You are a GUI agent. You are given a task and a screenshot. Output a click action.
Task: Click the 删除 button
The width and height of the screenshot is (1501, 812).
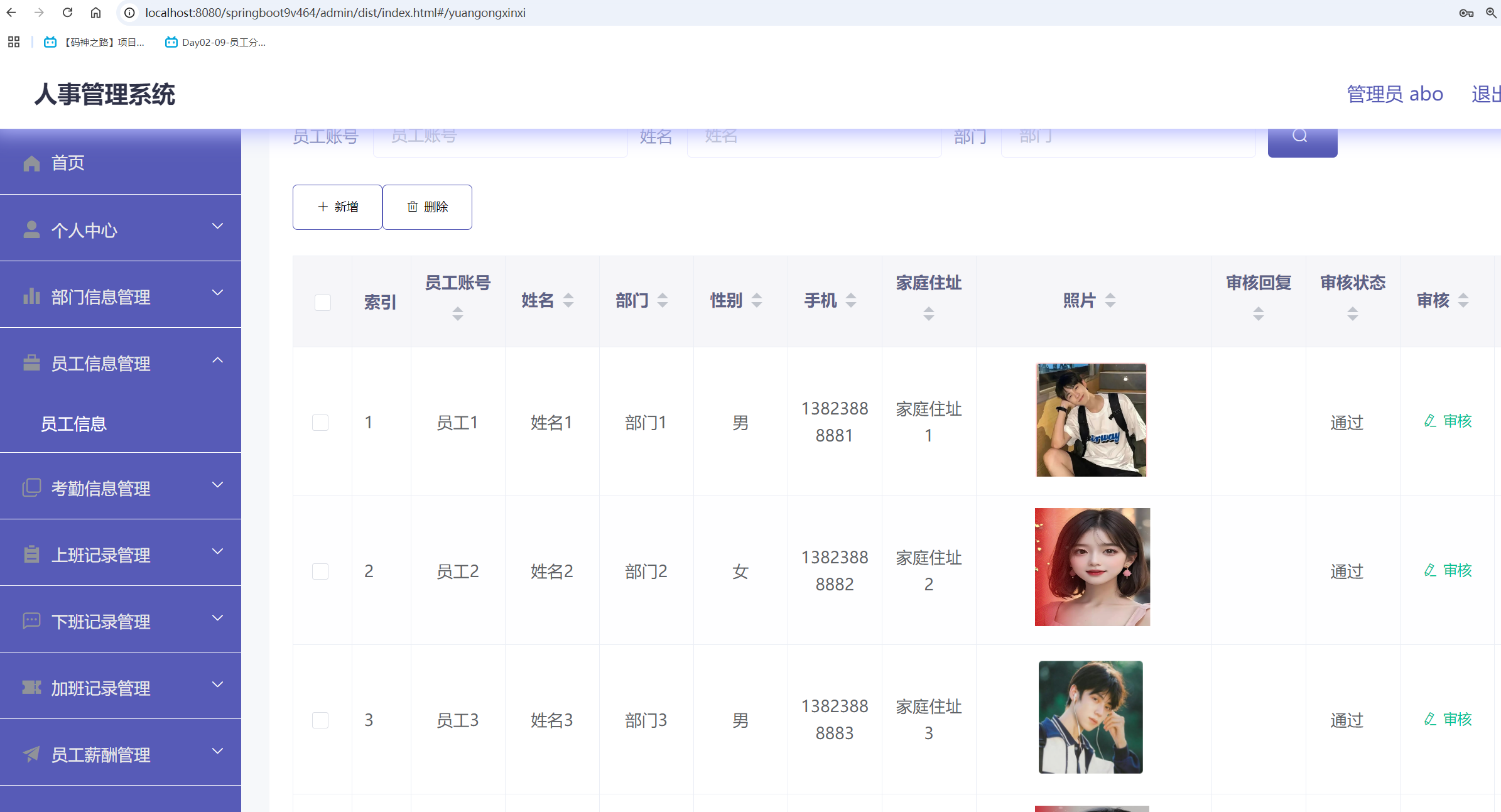click(427, 207)
